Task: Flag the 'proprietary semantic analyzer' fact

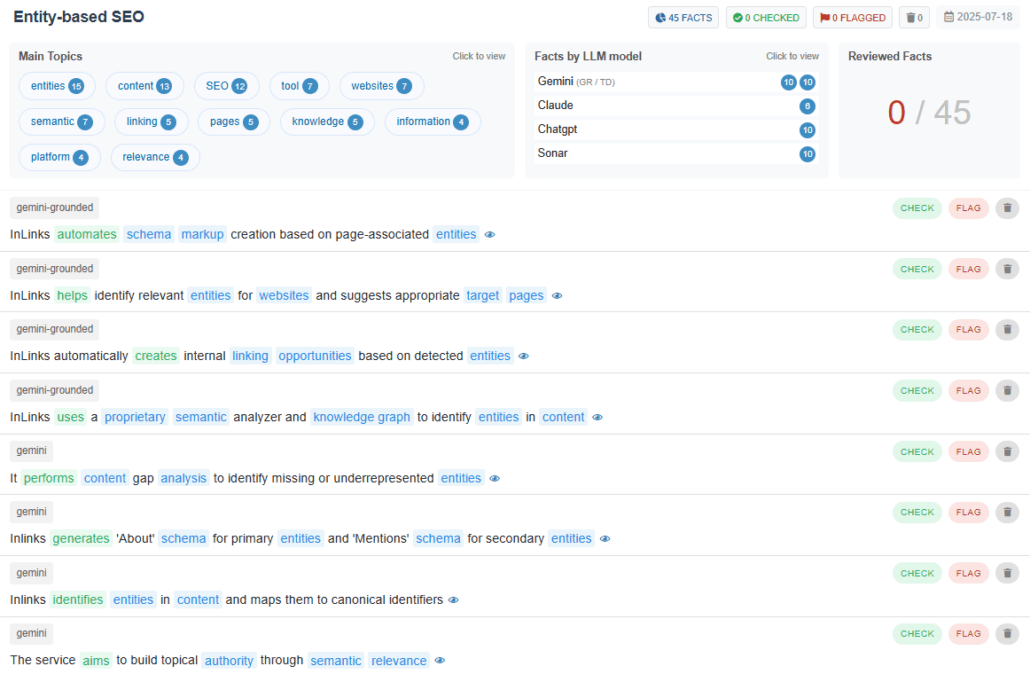Action: [x=968, y=390]
